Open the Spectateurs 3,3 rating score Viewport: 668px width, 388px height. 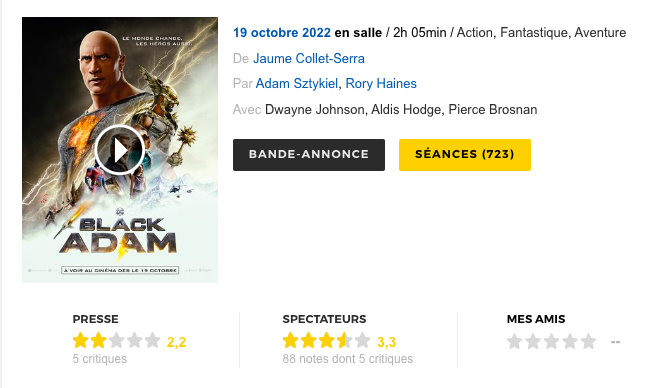(x=386, y=342)
